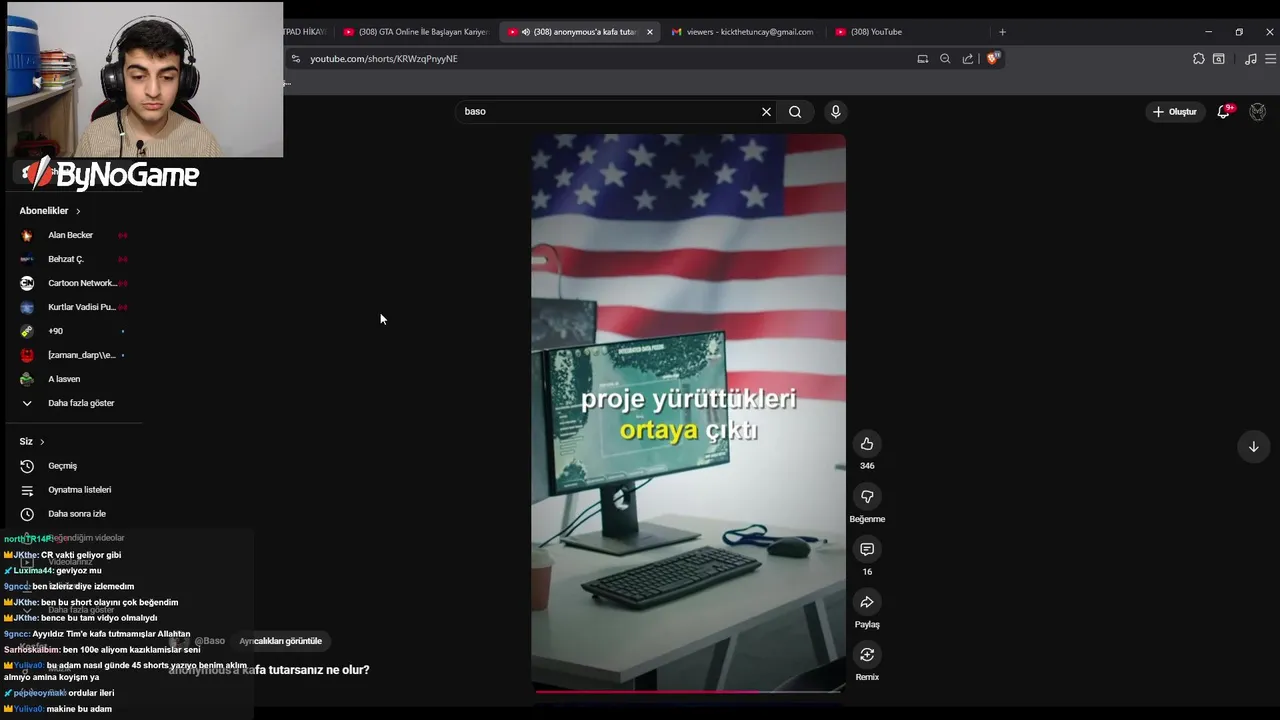Click the chat message 'geviyoz mu'
This screenshot has width=1280, height=720.
point(79,571)
